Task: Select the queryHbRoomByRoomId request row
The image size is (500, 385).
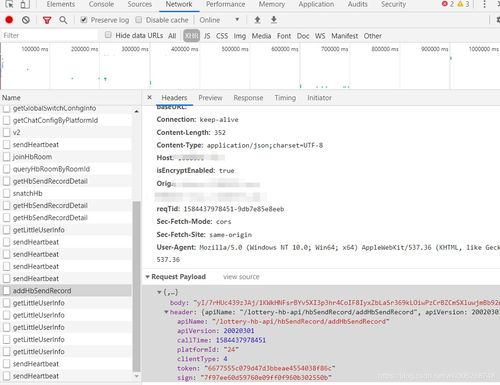Action: (67, 169)
